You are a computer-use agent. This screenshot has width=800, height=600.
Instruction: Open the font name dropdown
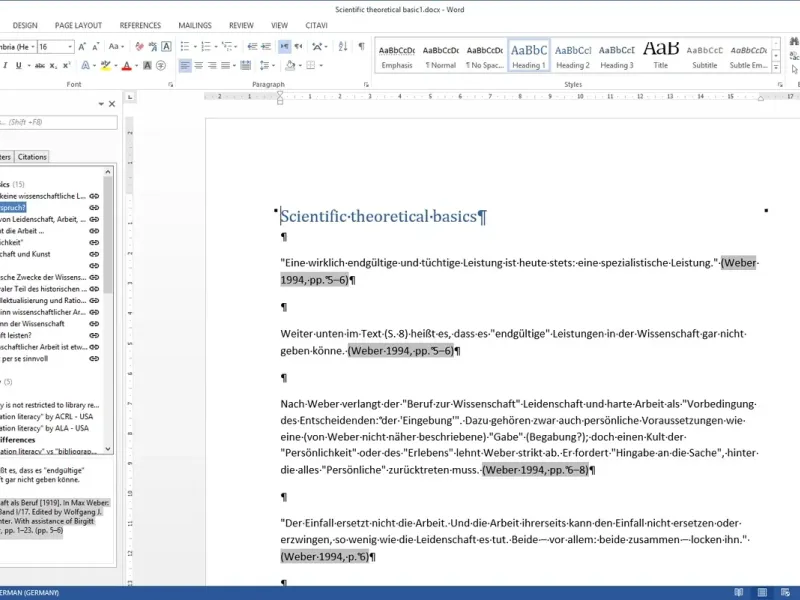[33, 47]
